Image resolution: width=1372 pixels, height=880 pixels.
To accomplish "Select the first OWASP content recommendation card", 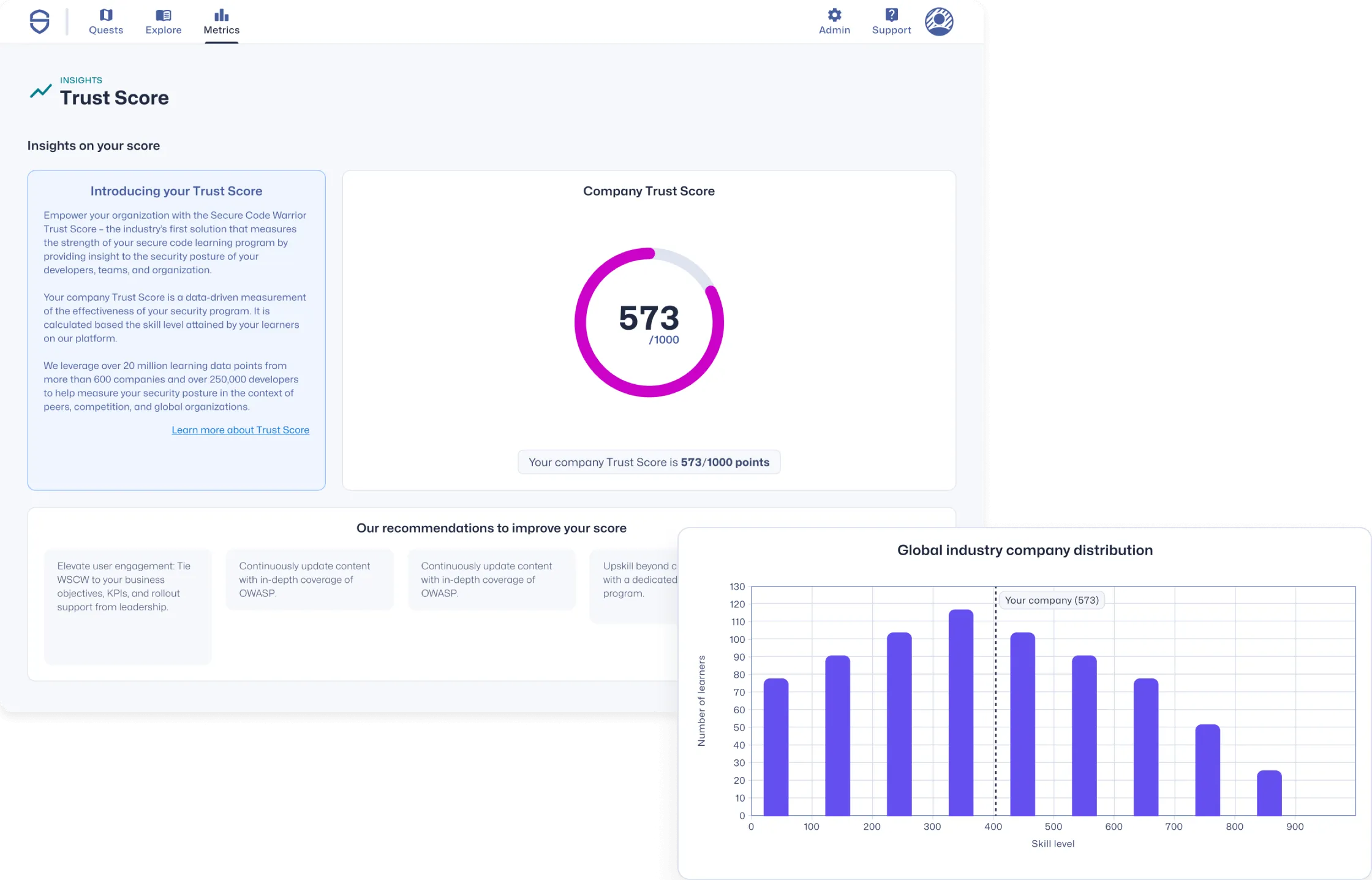I will 309,579.
